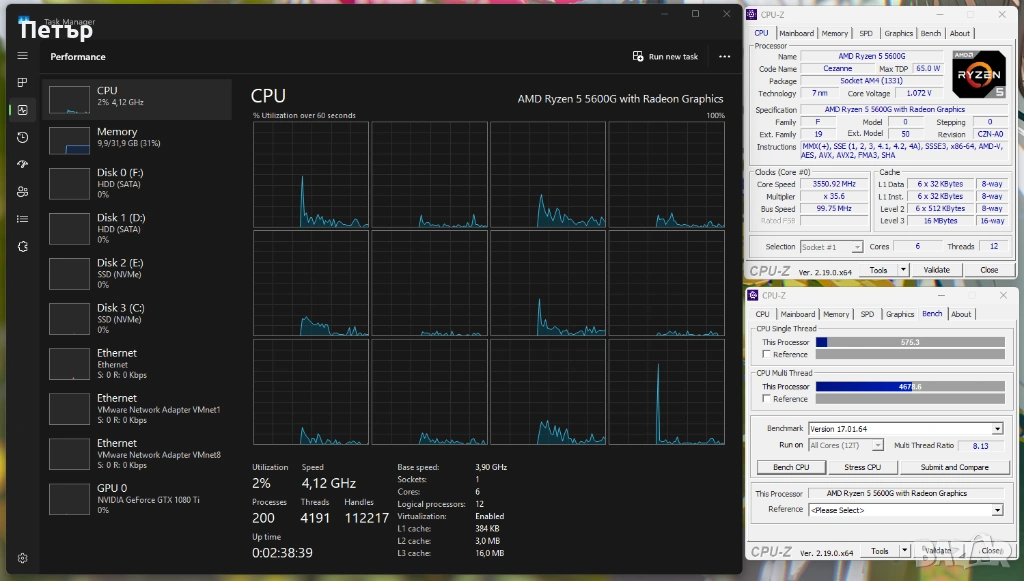Image resolution: width=1024 pixels, height=581 pixels.
Task: Click Validate button in upper CPU-Z
Action: (x=936, y=270)
